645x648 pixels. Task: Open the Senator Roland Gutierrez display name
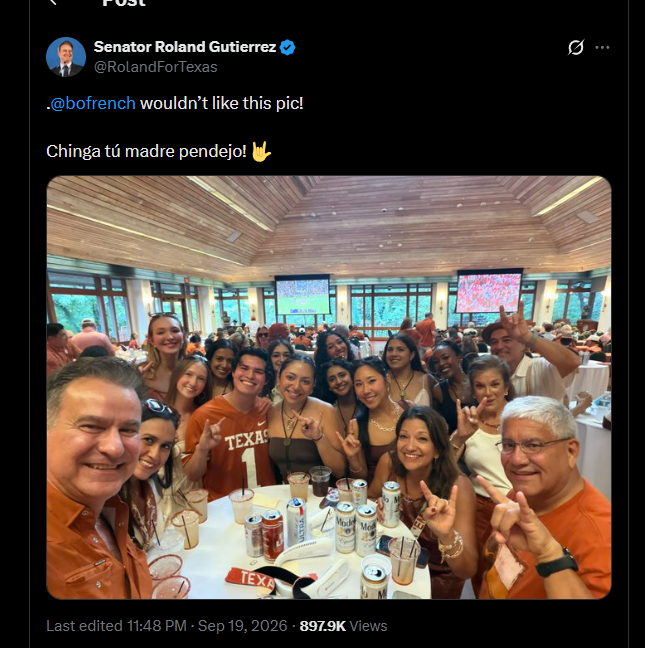tap(185, 47)
